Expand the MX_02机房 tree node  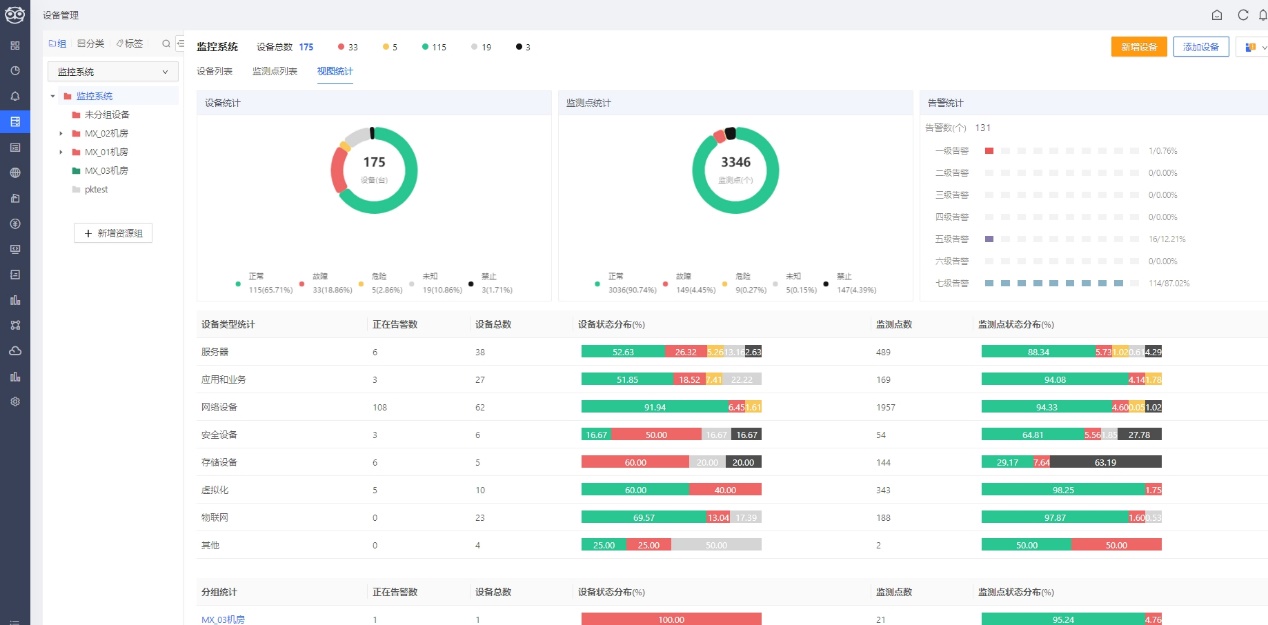(x=61, y=133)
